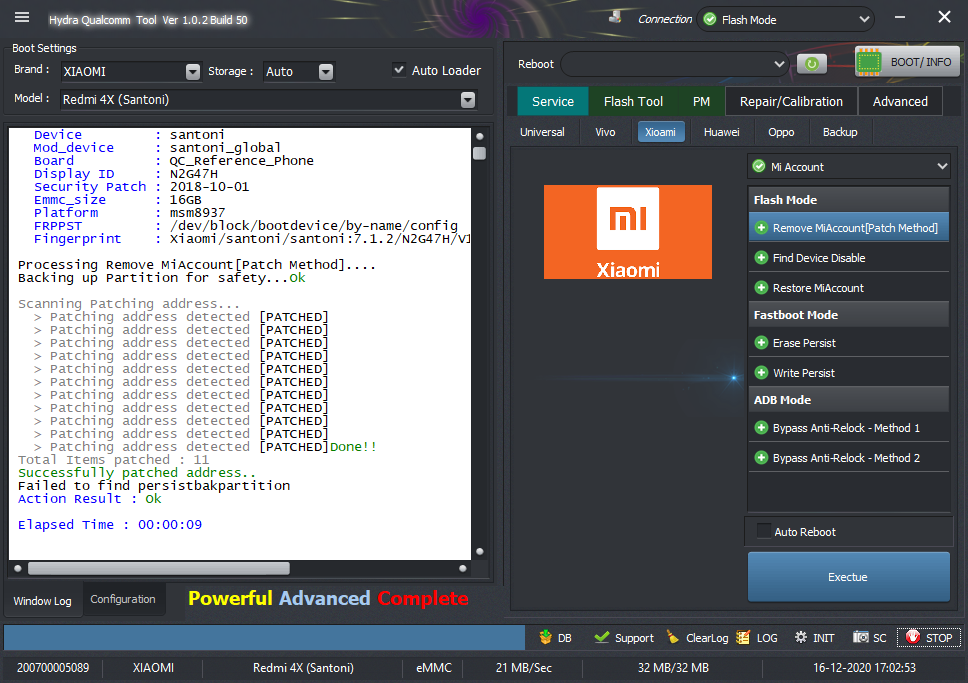Select Remove MiAccount[Patch Method] option
Screen dimensions: 968x683
click(849, 228)
